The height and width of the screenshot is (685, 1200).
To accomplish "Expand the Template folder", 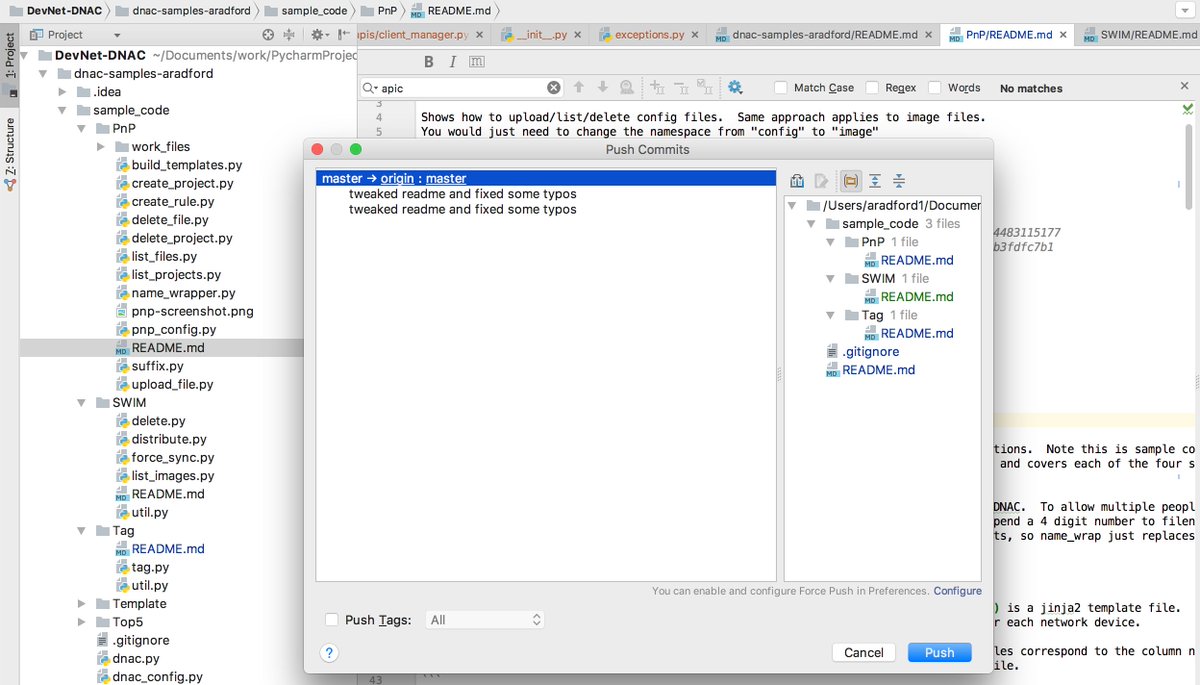I will (x=82, y=604).
